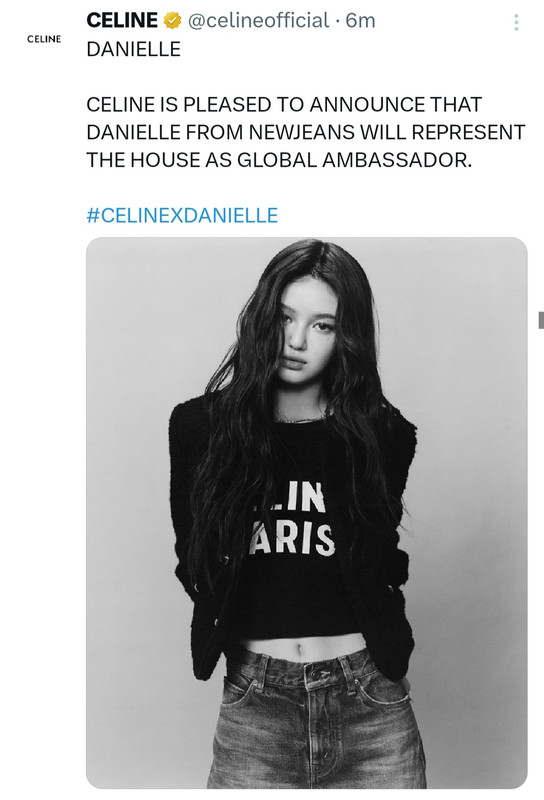Open the CELINE profile avatar
Viewport: 544px width, 800px height.
point(44,39)
